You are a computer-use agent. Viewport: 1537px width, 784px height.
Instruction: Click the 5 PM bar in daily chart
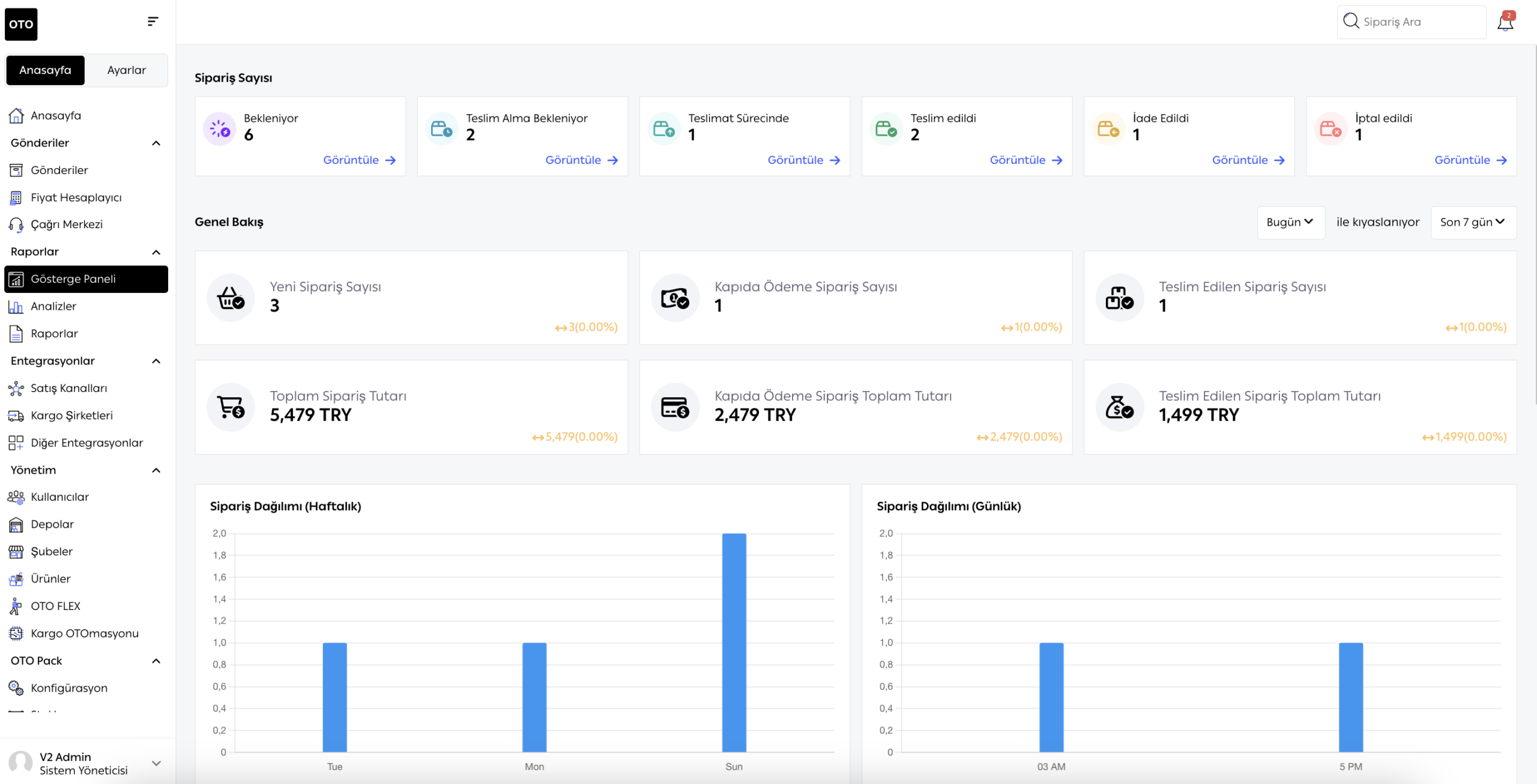pyautogui.click(x=1351, y=697)
